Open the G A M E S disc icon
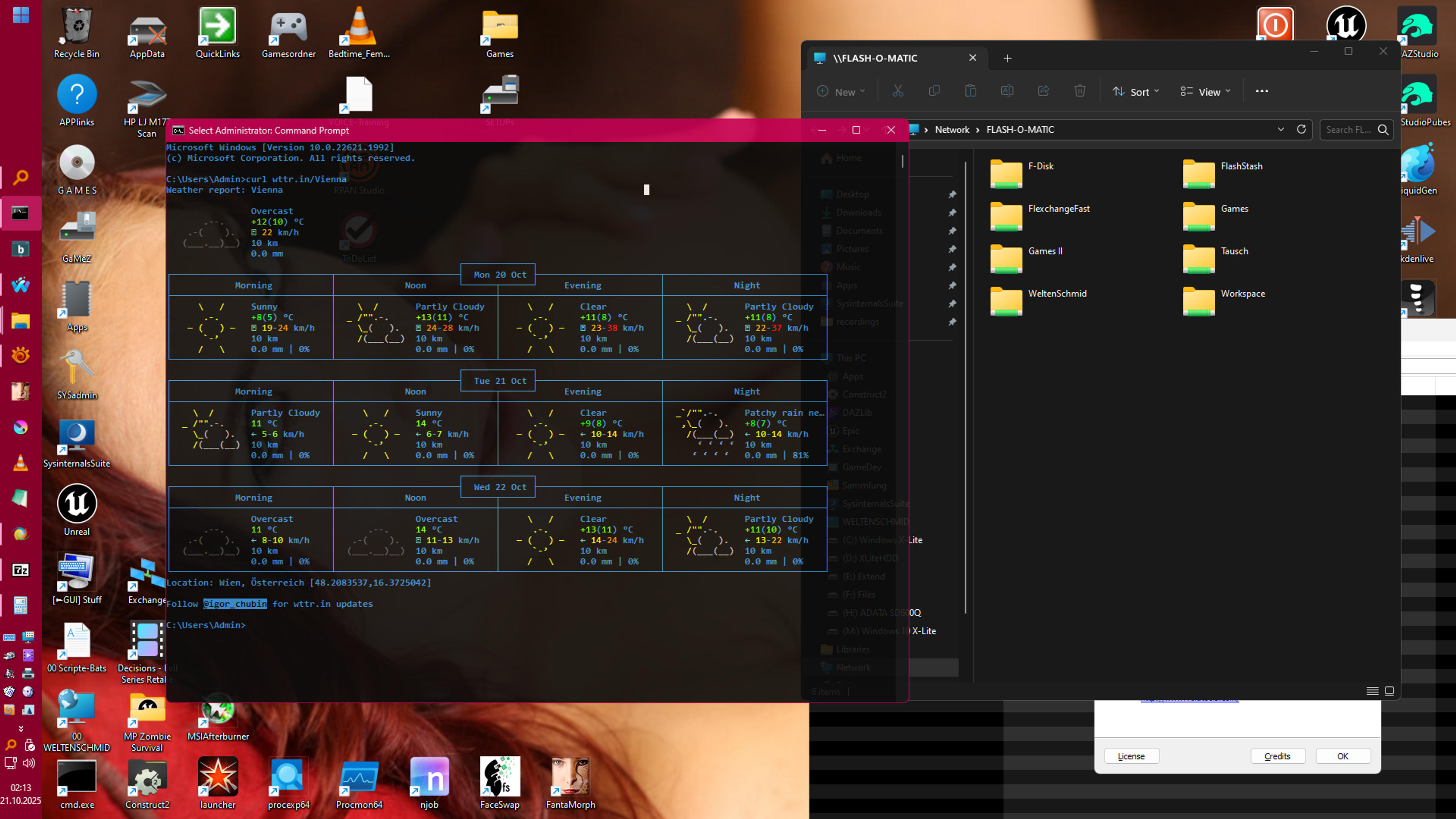 point(77,169)
